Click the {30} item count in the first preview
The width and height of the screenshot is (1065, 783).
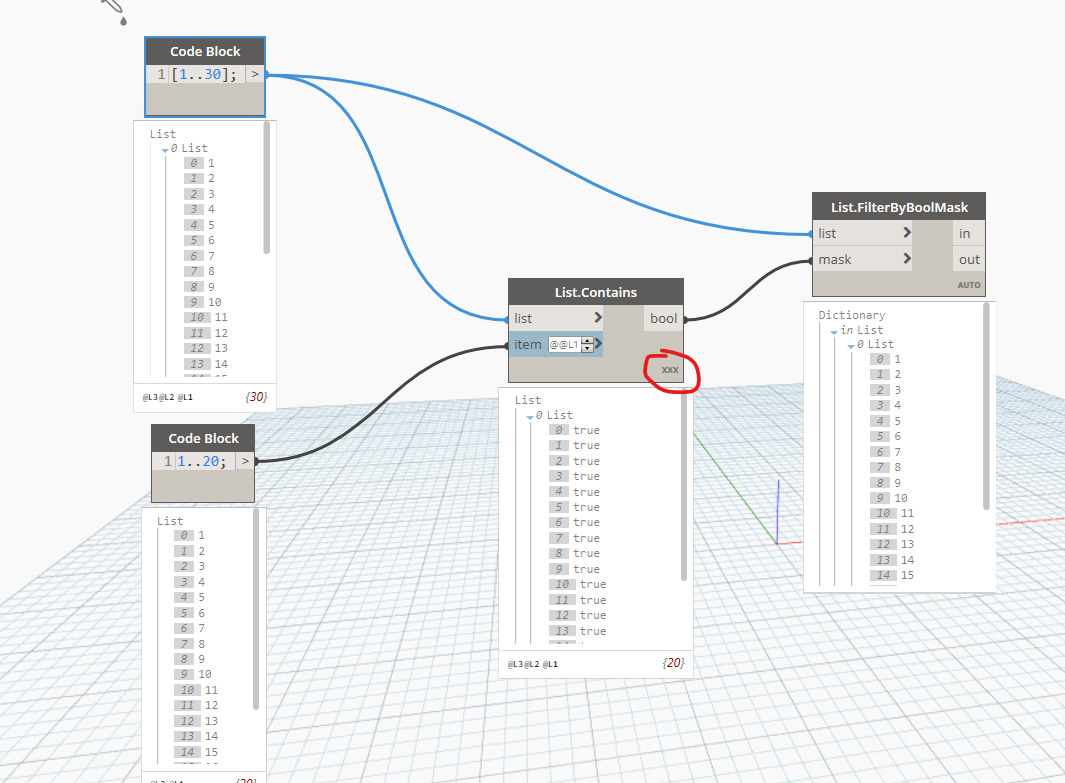[x=256, y=397]
